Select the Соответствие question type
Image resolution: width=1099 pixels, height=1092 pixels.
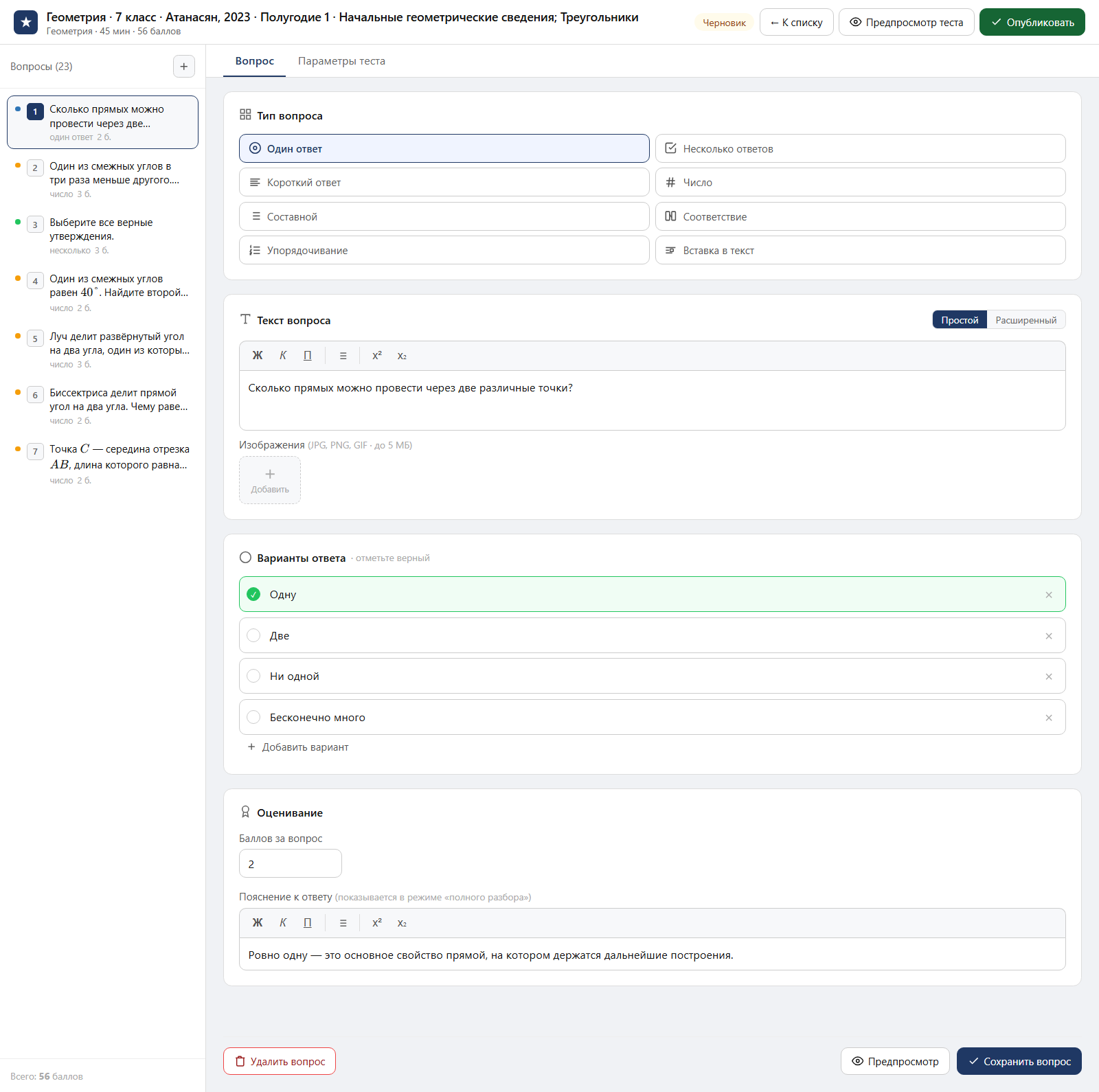click(x=860, y=217)
